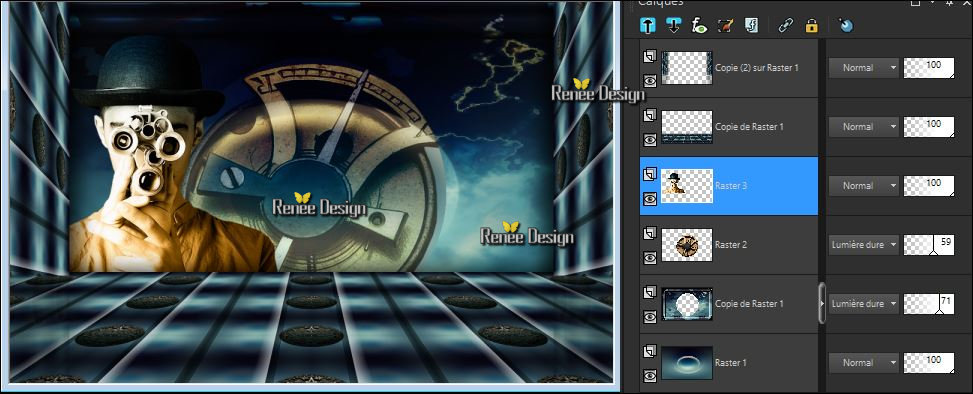973x394 pixels.
Task: Click the auto-hide pin of Calques panel
Action: click(949, 2)
